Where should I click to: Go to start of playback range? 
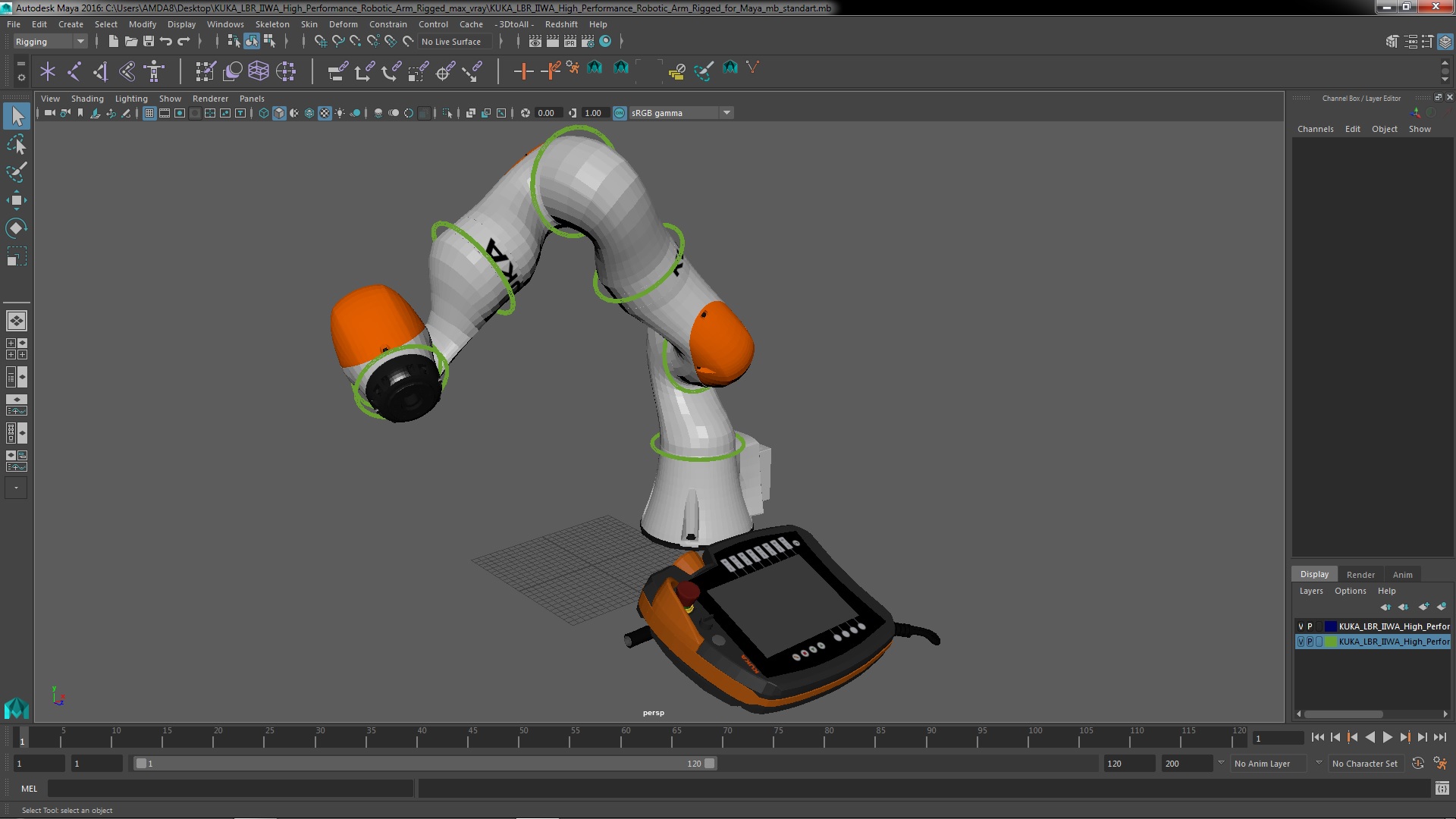click(1317, 737)
